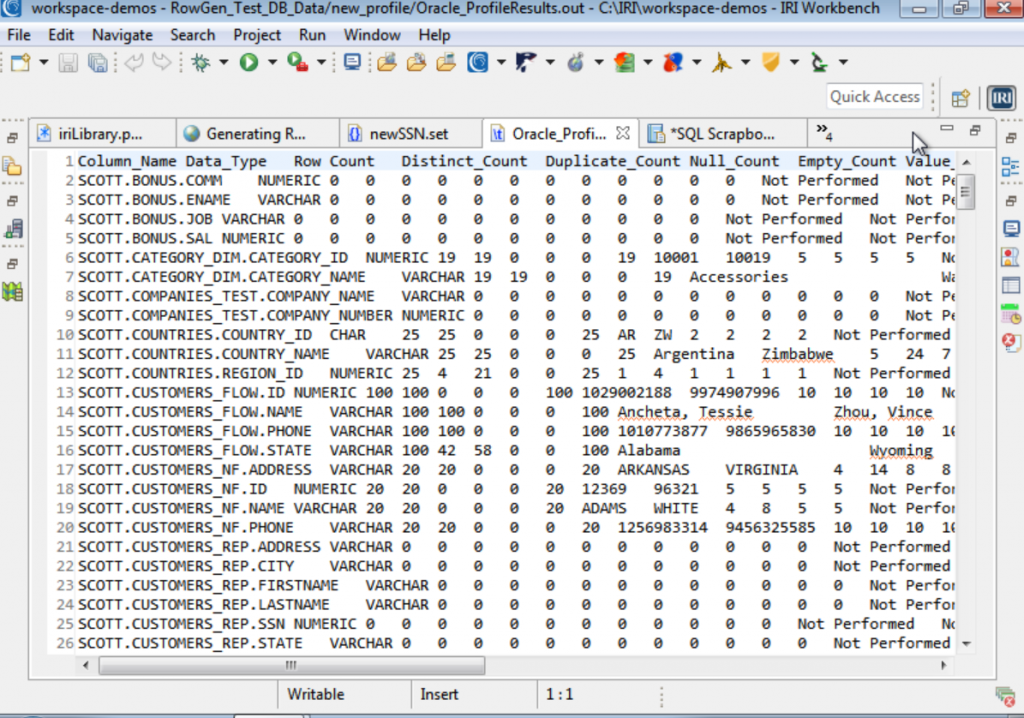This screenshot has height=718, width=1024.
Task: Click the gold shield toolbar icon
Action: point(771,62)
